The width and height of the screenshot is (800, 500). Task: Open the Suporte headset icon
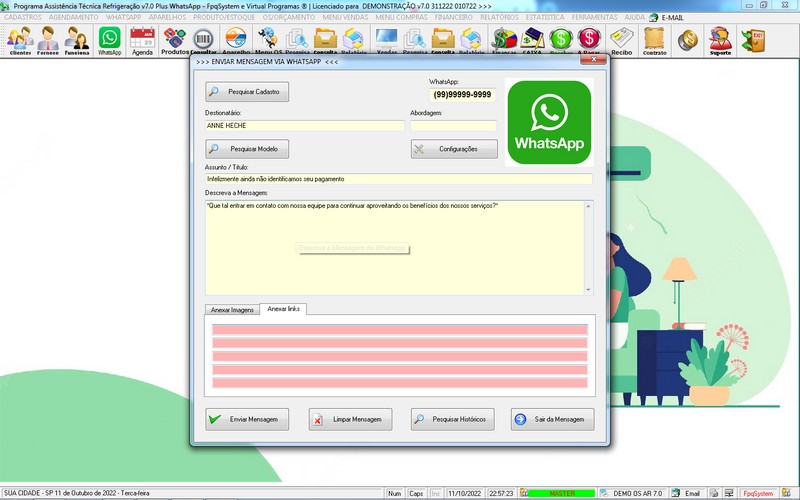[x=720, y=40]
